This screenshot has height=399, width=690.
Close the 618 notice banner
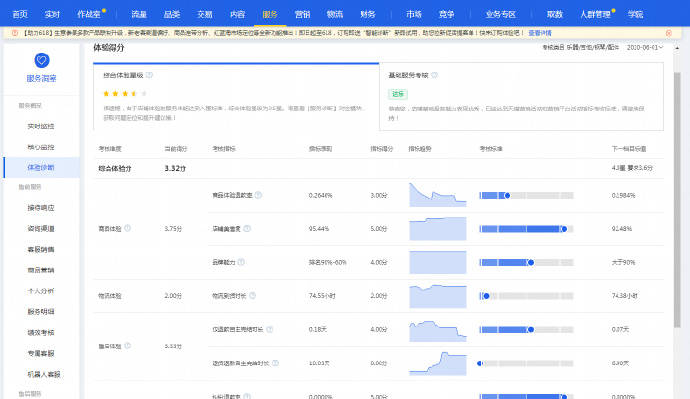tap(668, 33)
